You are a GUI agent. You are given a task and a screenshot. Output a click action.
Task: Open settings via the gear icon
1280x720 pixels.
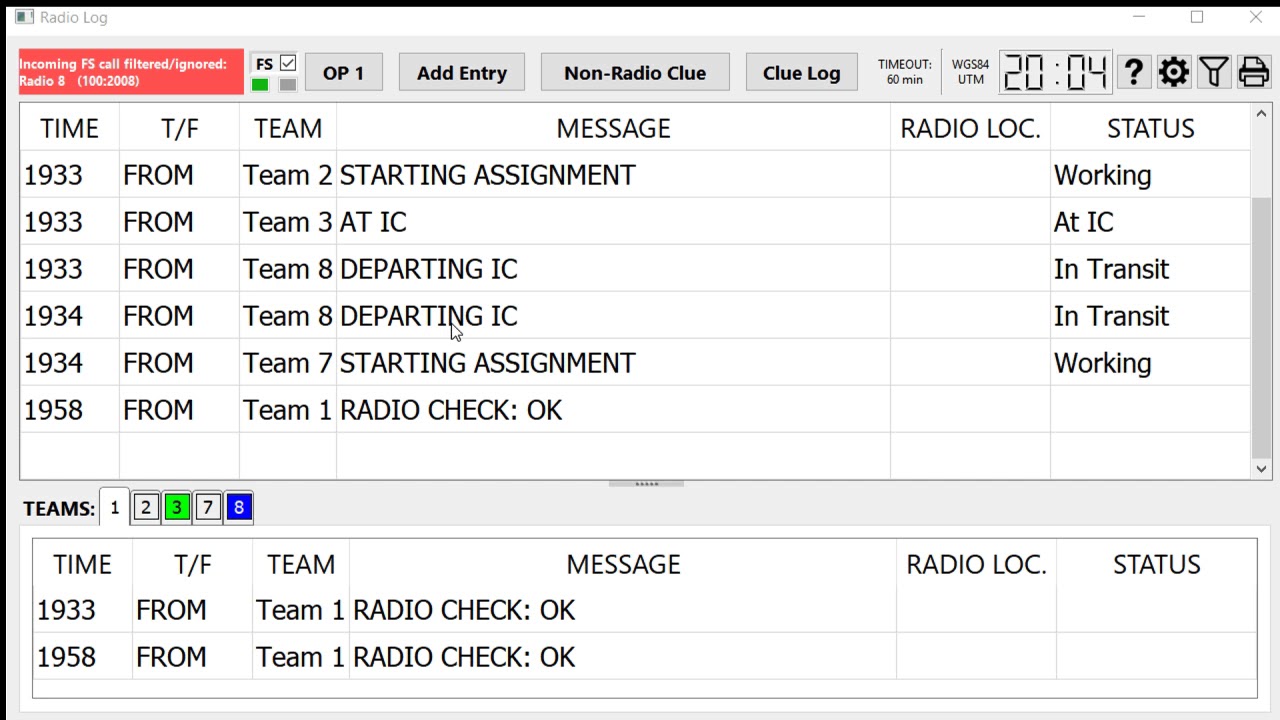click(1173, 72)
